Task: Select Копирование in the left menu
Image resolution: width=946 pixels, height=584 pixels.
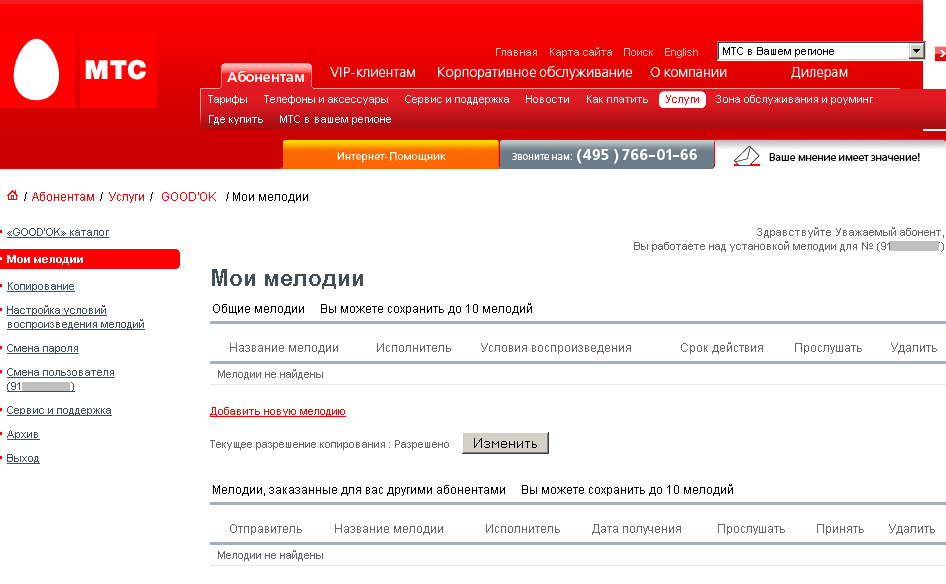Action: click(x=40, y=286)
